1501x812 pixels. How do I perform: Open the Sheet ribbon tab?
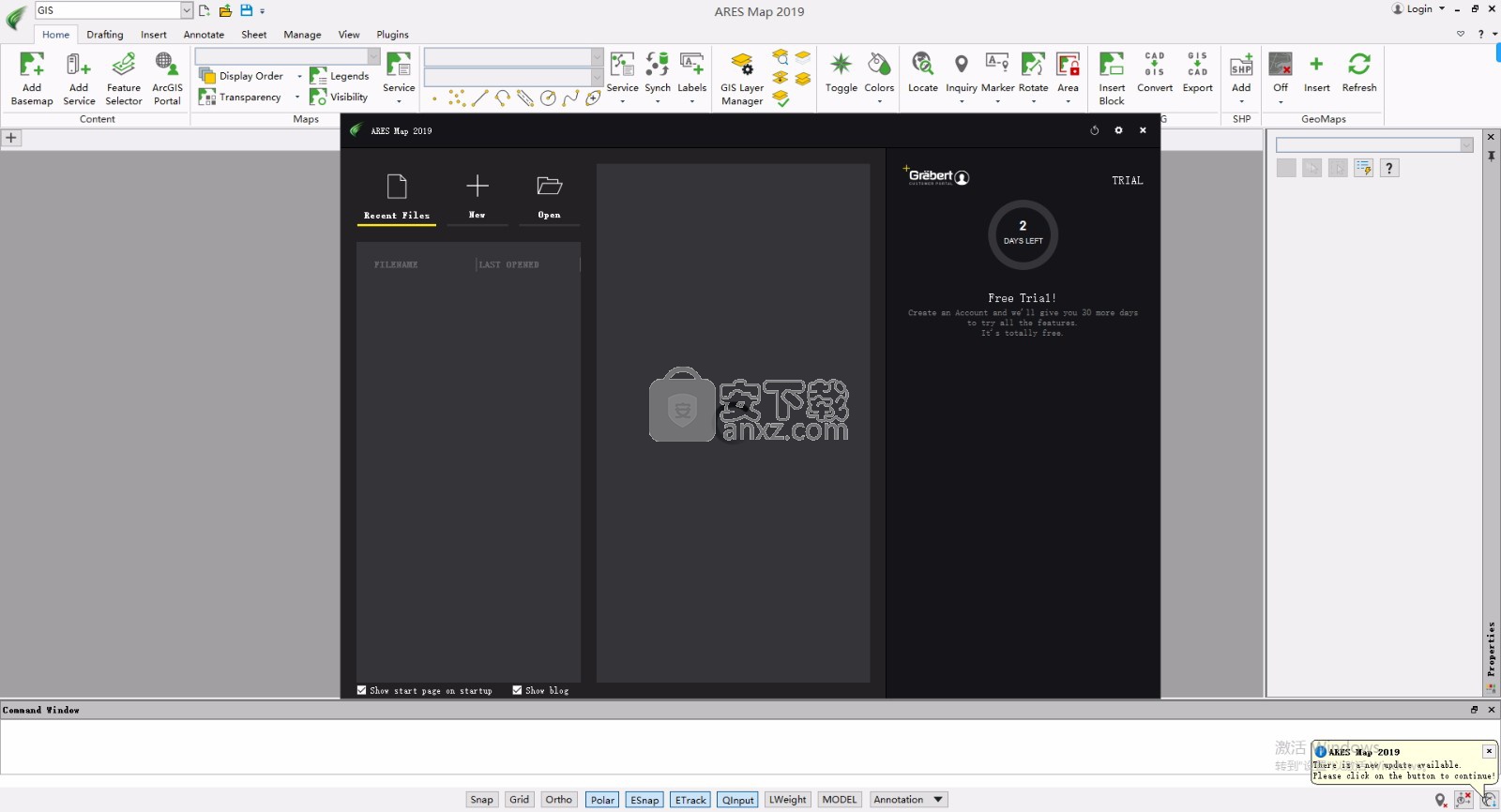click(x=254, y=35)
